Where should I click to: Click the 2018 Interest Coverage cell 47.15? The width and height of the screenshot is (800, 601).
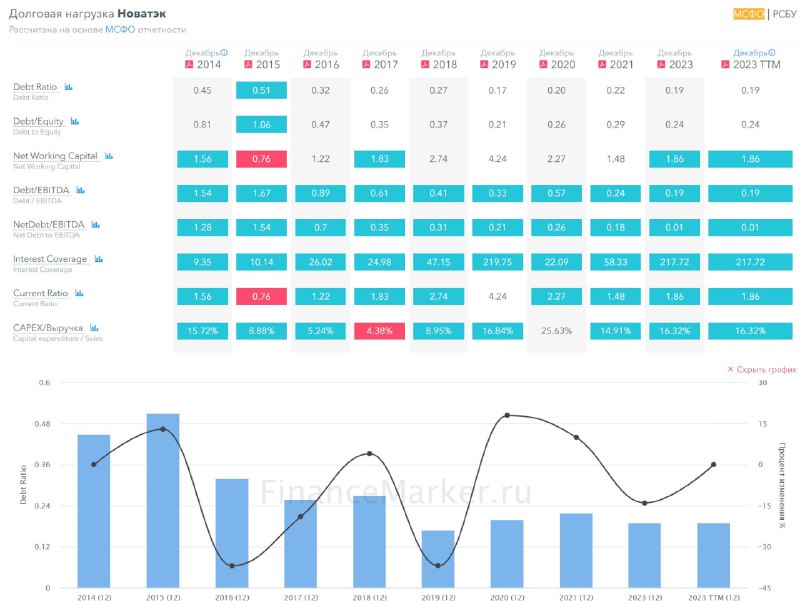coord(439,262)
